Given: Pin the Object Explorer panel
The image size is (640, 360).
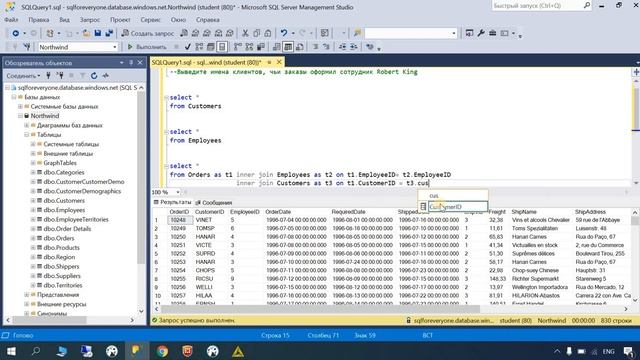Looking at the screenshot, I should [131, 62].
